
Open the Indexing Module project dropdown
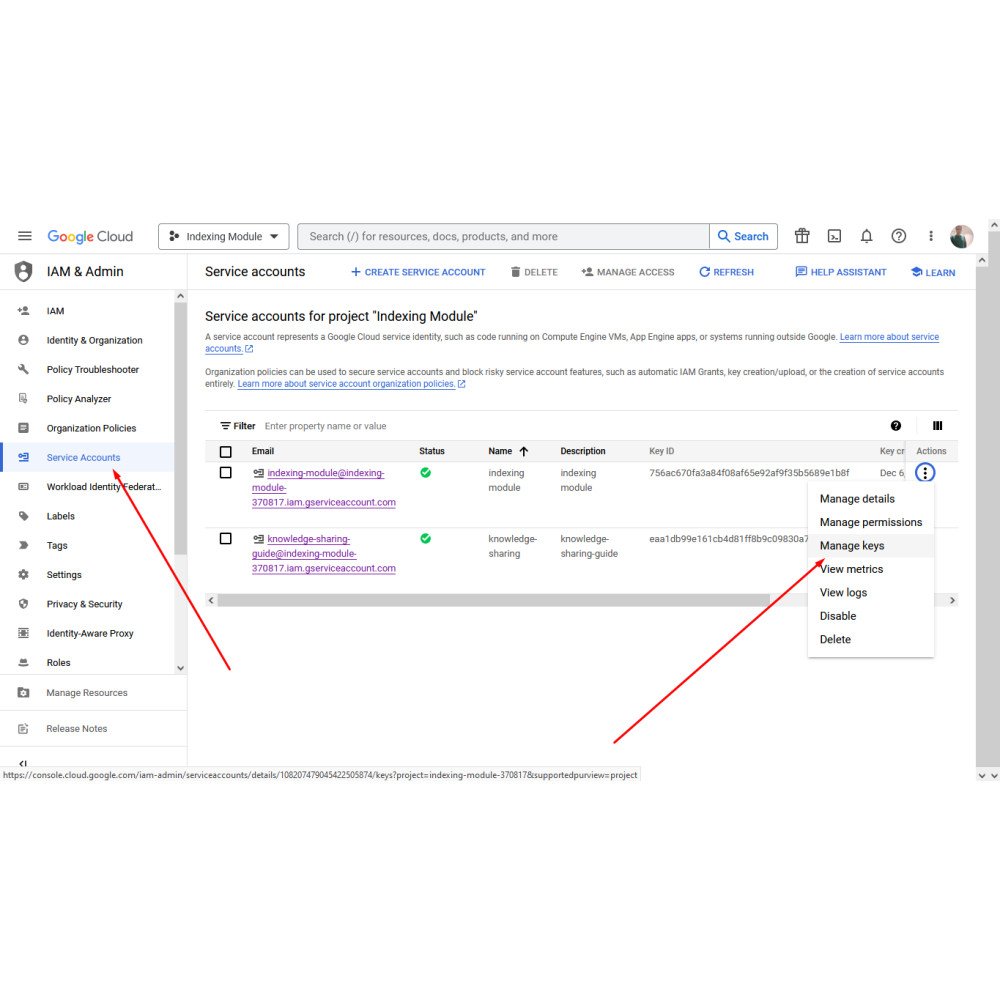click(223, 236)
